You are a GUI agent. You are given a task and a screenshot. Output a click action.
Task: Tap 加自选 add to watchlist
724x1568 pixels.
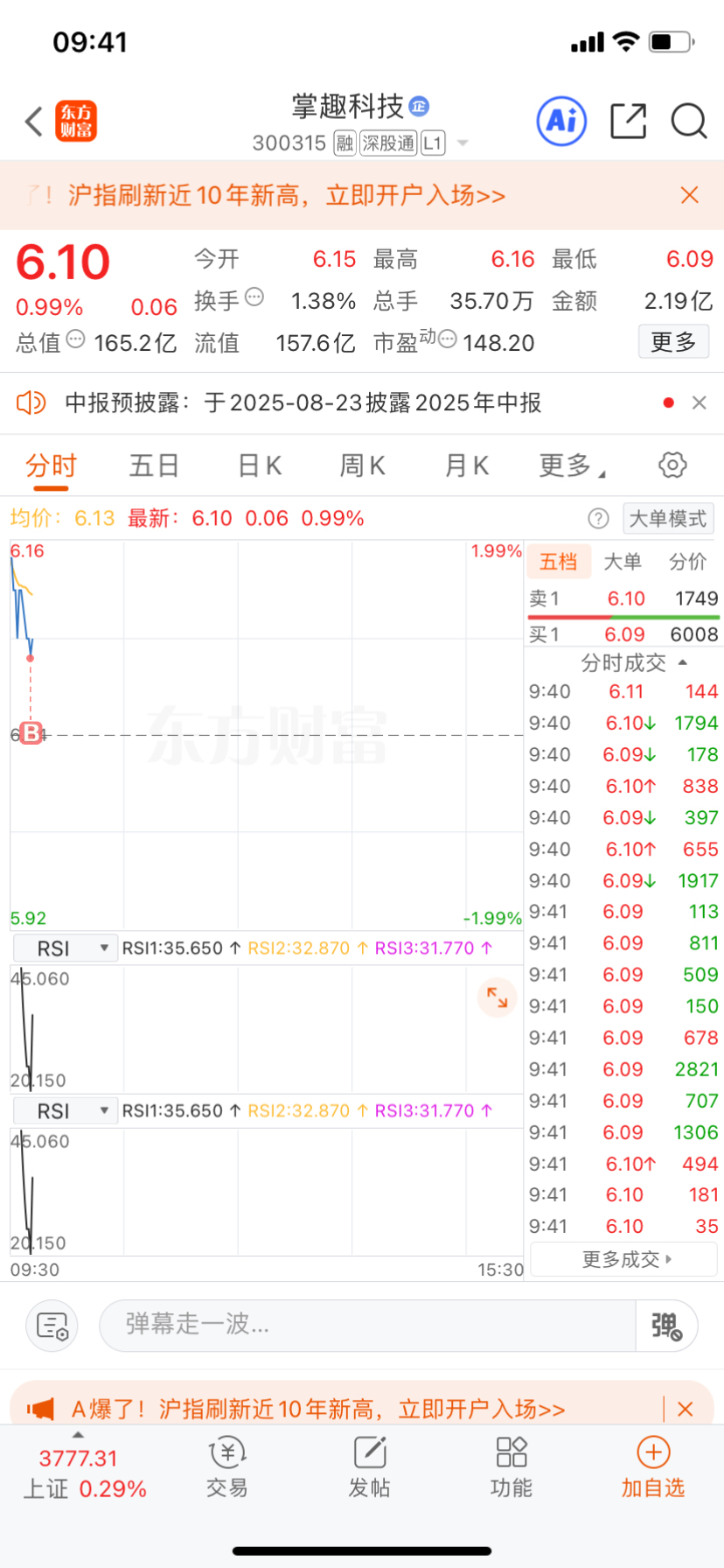pos(653,1467)
